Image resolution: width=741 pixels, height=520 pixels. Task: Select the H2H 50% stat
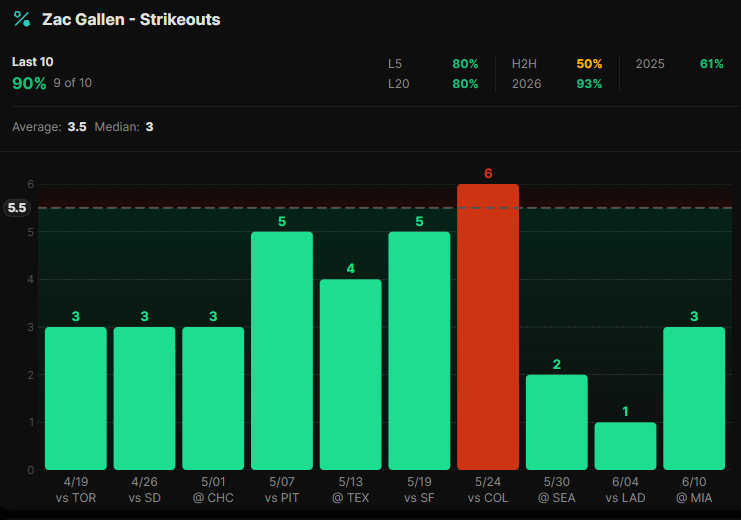click(557, 64)
